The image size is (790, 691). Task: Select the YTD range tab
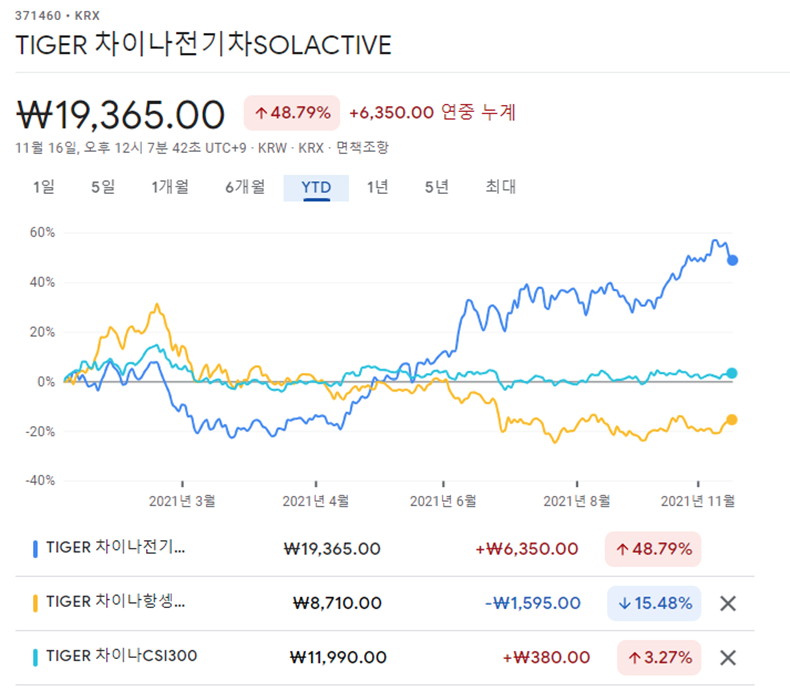(x=316, y=188)
